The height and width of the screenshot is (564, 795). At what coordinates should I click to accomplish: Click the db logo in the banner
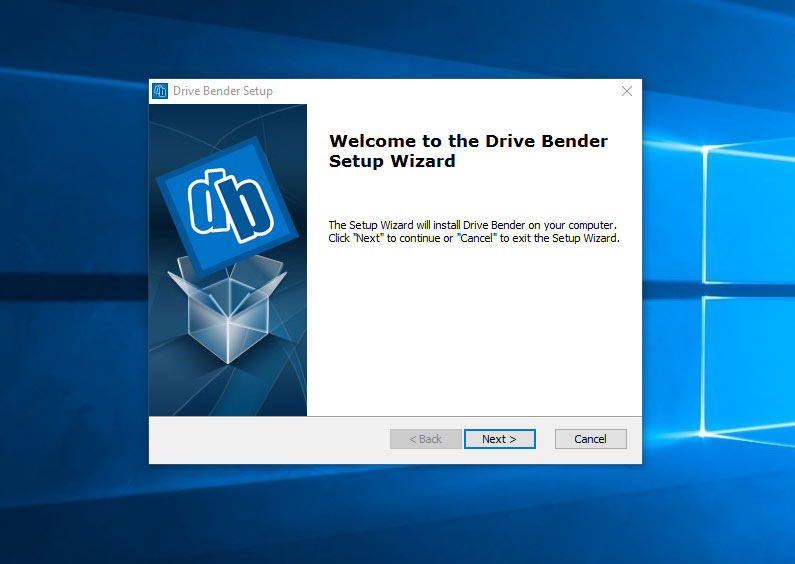pos(227,207)
